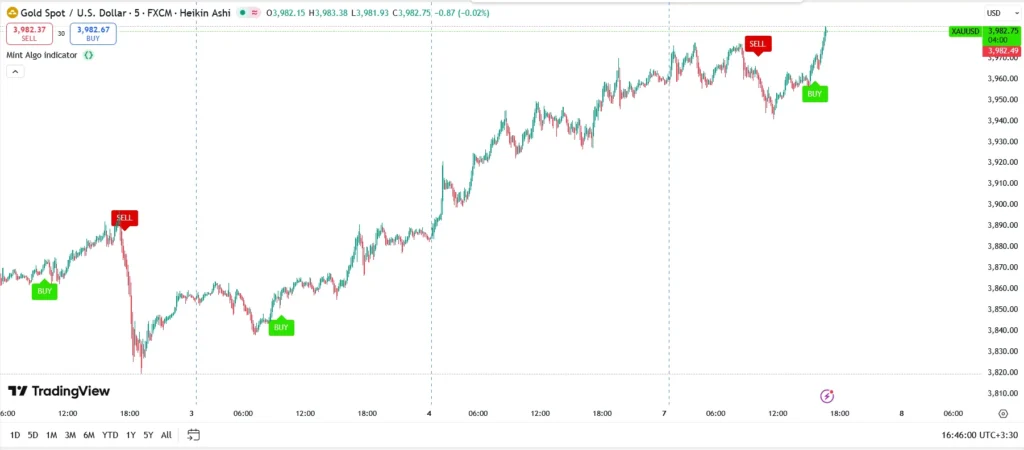Open the Go to date calendar icon
The image size is (1024, 450).
pyautogui.click(x=194, y=435)
